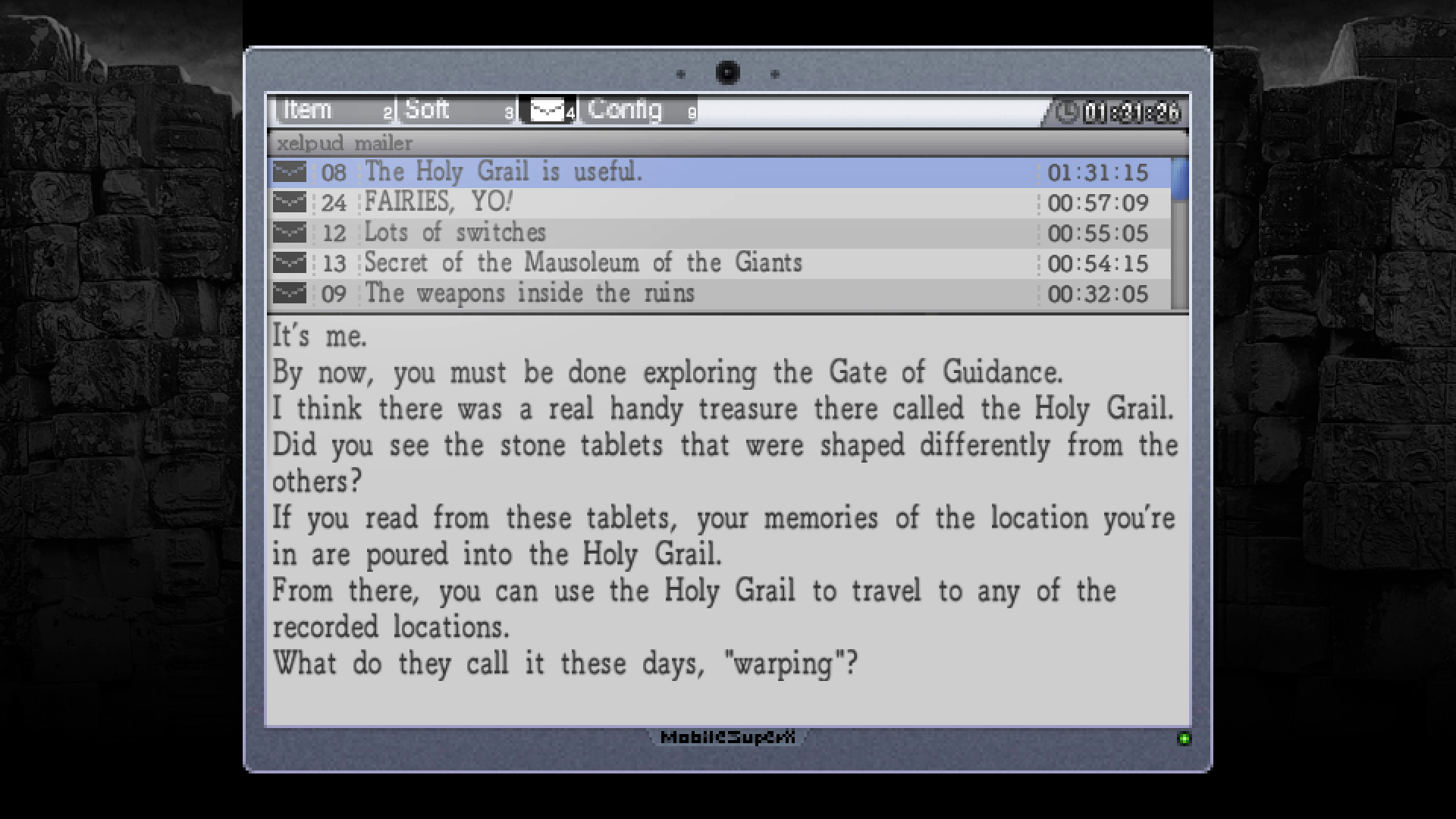Click the webcam lens above the screen
The height and width of the screenshot is (819, 1456).
[x=727, y=73]
